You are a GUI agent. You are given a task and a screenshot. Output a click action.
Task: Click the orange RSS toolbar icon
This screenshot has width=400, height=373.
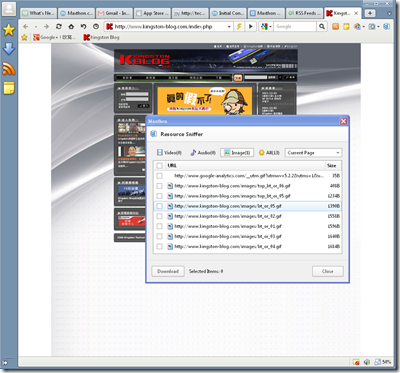[336, 27]
